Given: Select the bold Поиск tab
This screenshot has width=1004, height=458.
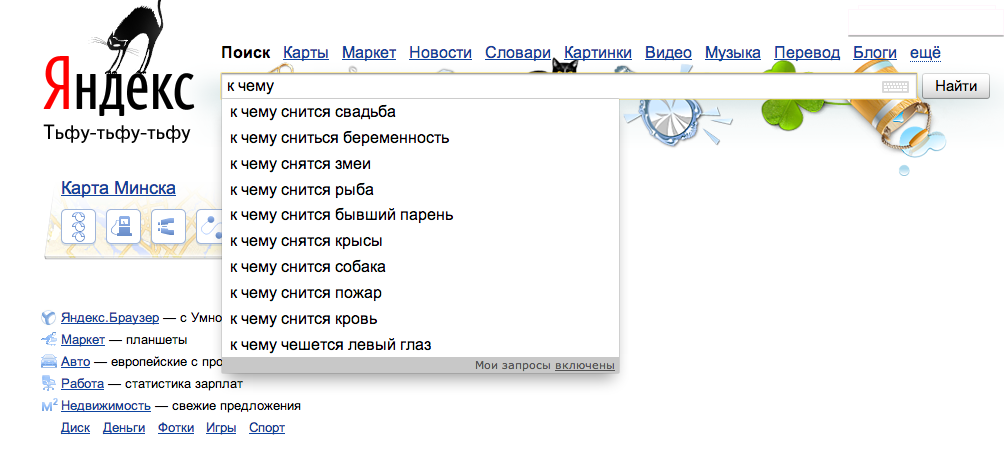Looking at the screenshot, I should coord(246,53).
